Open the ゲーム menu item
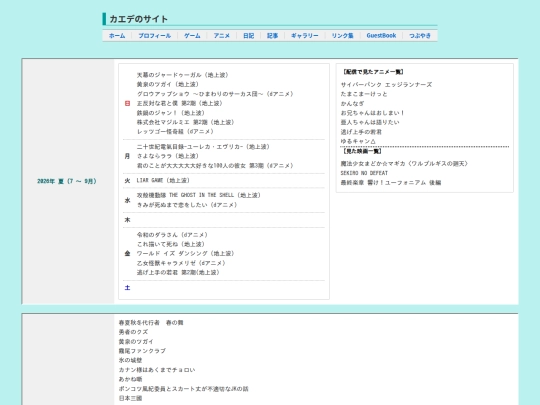Screen dimensions: 540x405 click(192, 35)
